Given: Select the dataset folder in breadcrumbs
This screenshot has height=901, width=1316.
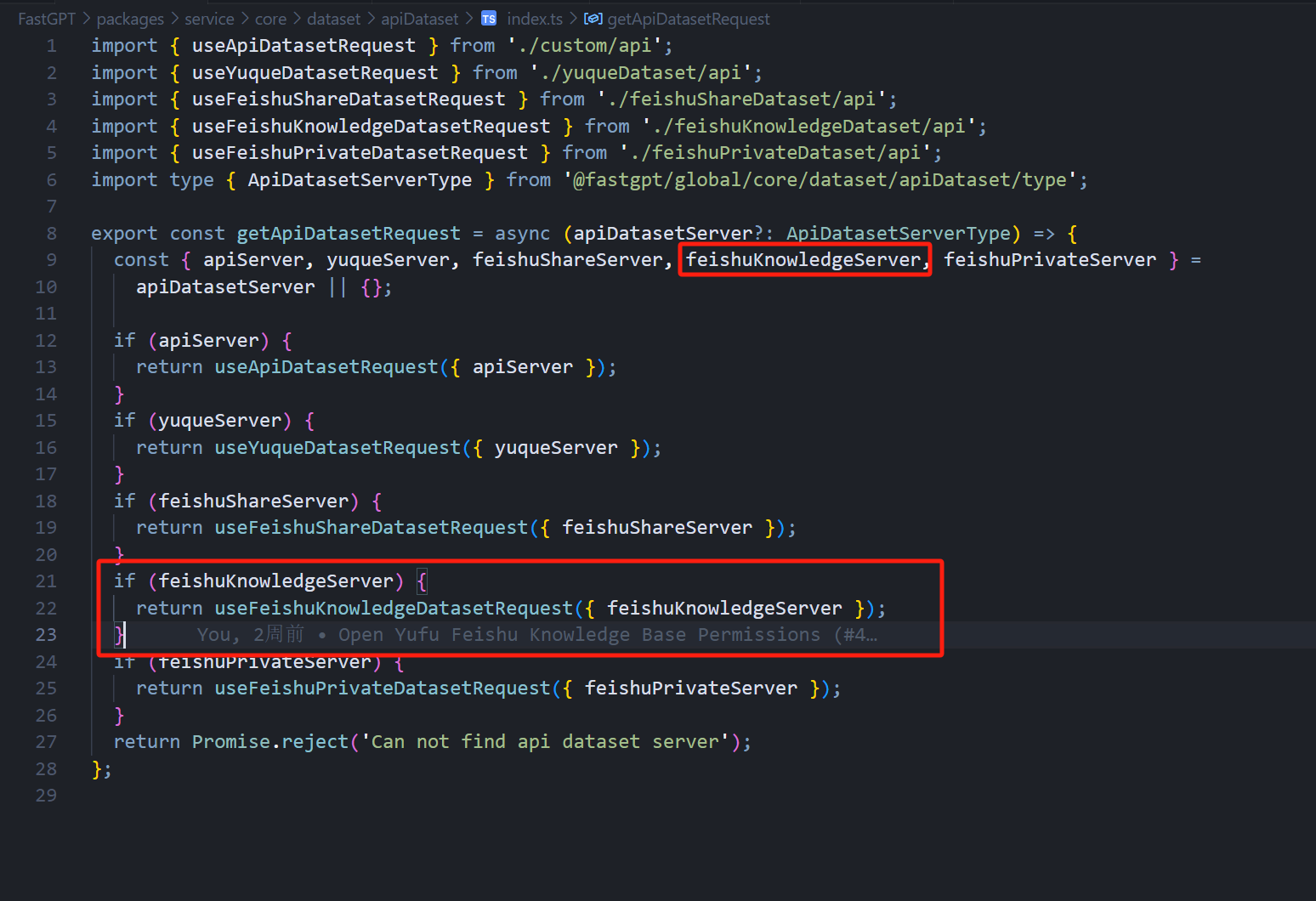Looking at the screenshot, I should pos(333,19).
